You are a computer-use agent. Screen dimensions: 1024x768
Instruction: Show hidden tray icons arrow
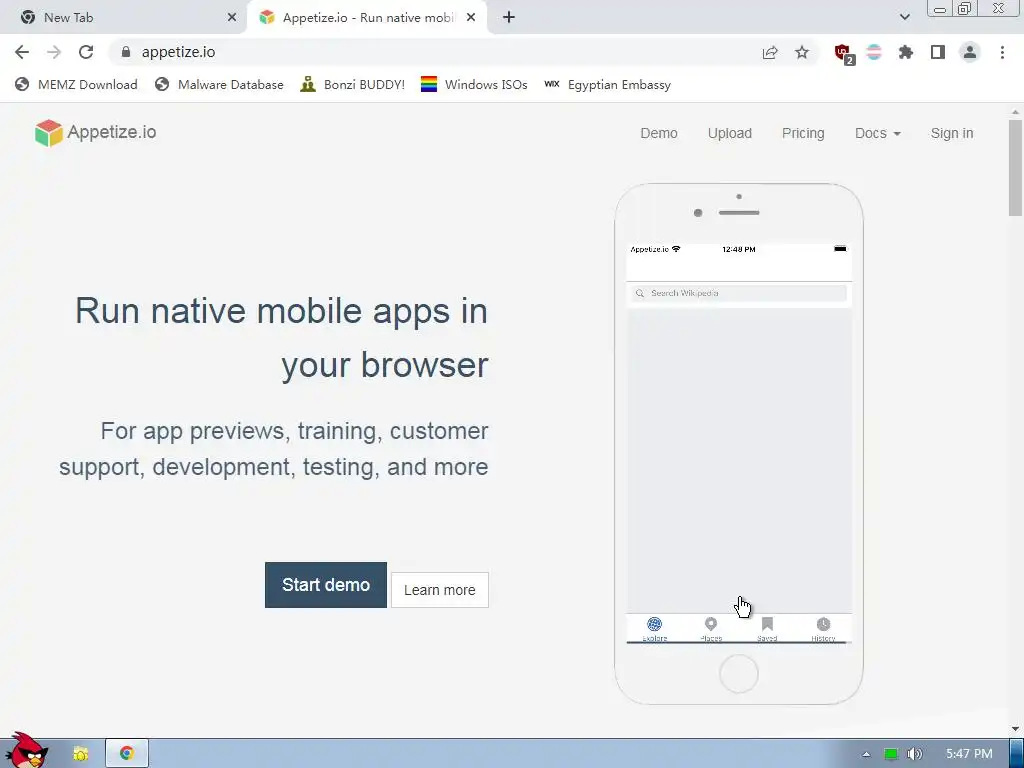[867, 754]
